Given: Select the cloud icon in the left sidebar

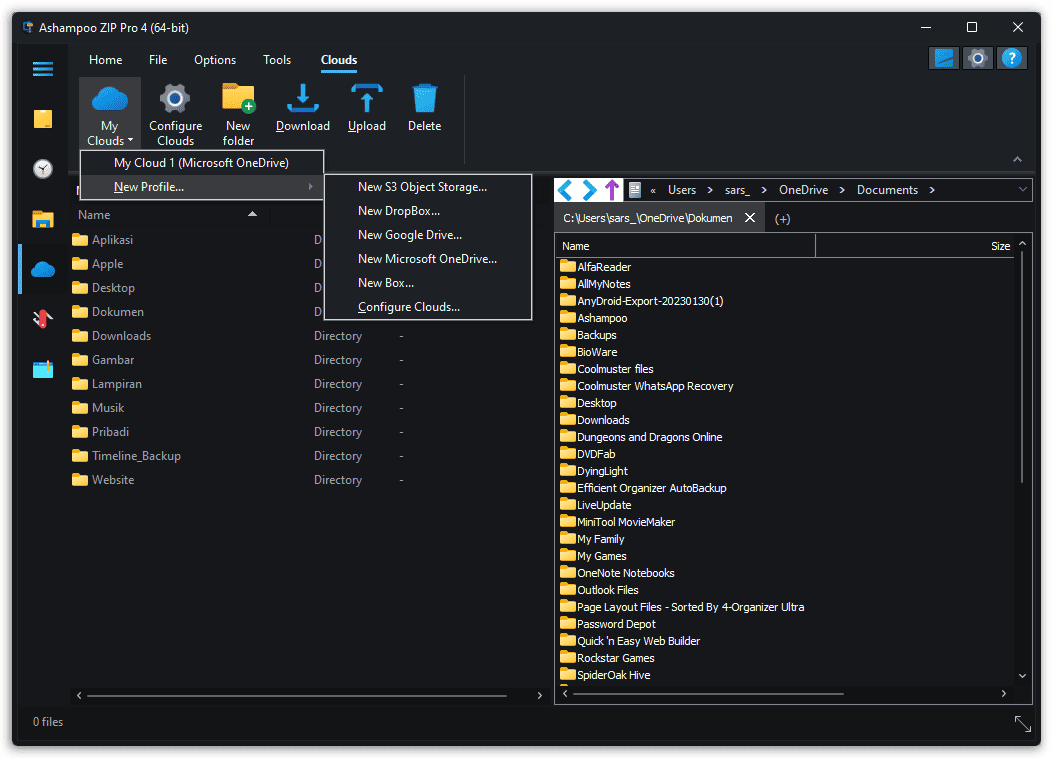Looking at the screenshot, I should click(43, 269).
